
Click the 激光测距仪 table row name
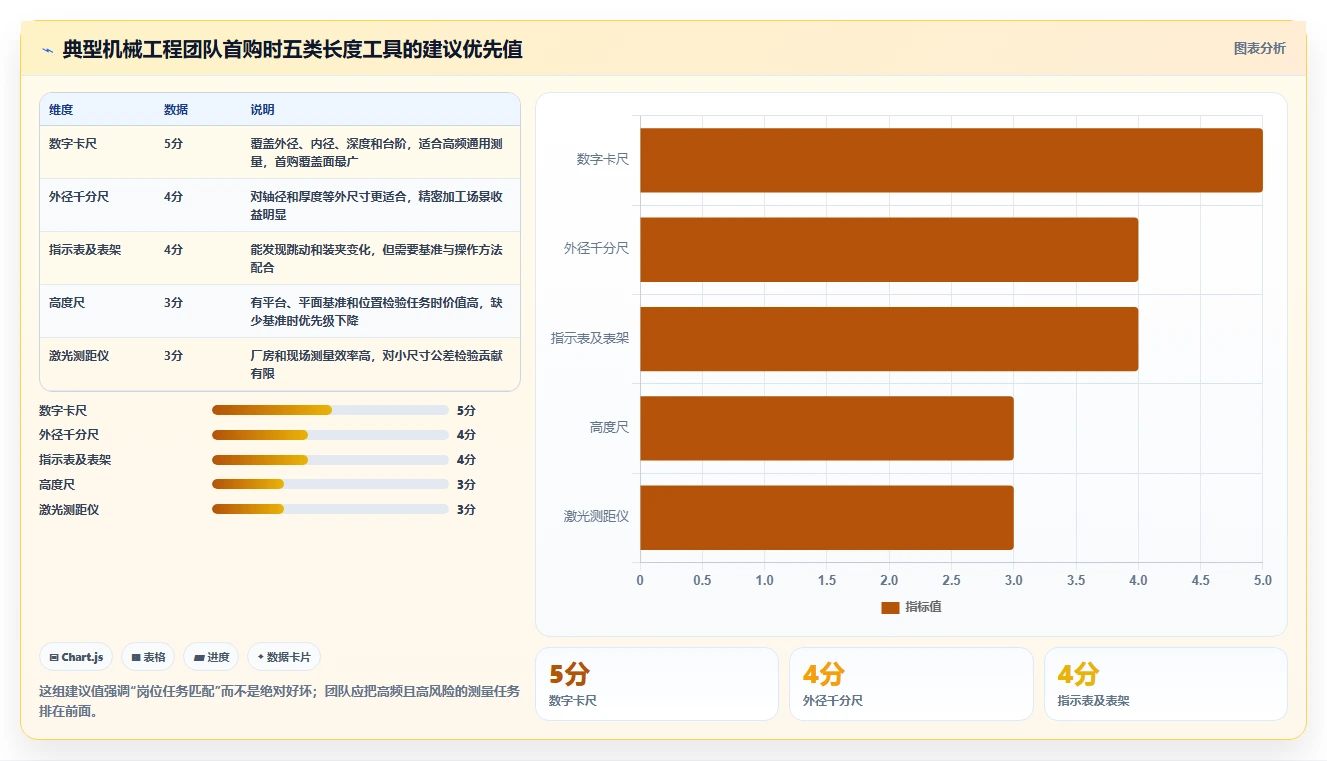point(79,356)
